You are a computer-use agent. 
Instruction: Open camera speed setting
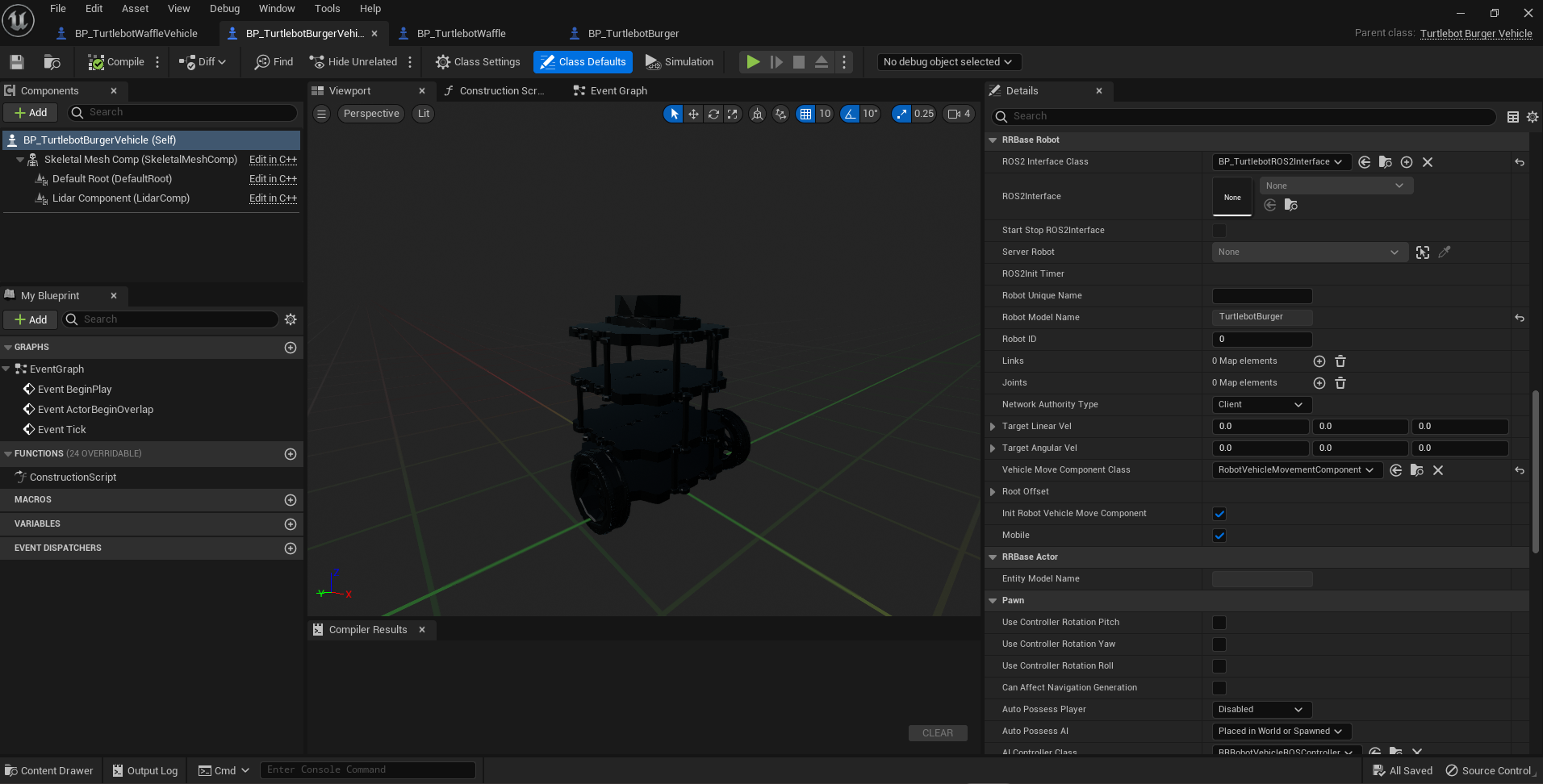point(959,114)
